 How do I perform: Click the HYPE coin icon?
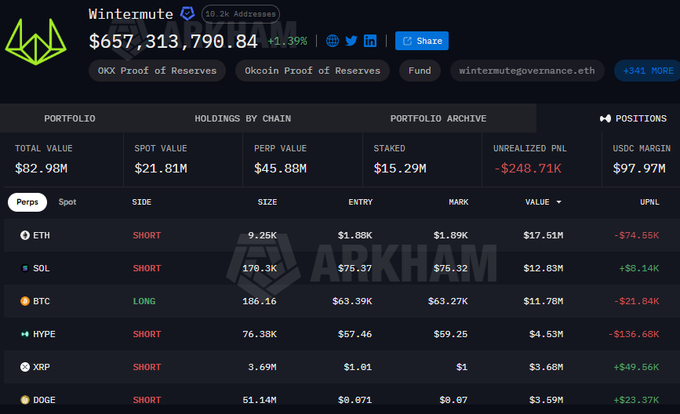(x=25, y=334)
